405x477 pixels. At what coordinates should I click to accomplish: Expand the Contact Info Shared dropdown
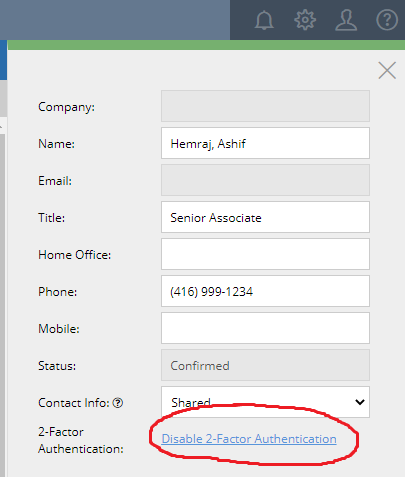[x=265, y=402]
